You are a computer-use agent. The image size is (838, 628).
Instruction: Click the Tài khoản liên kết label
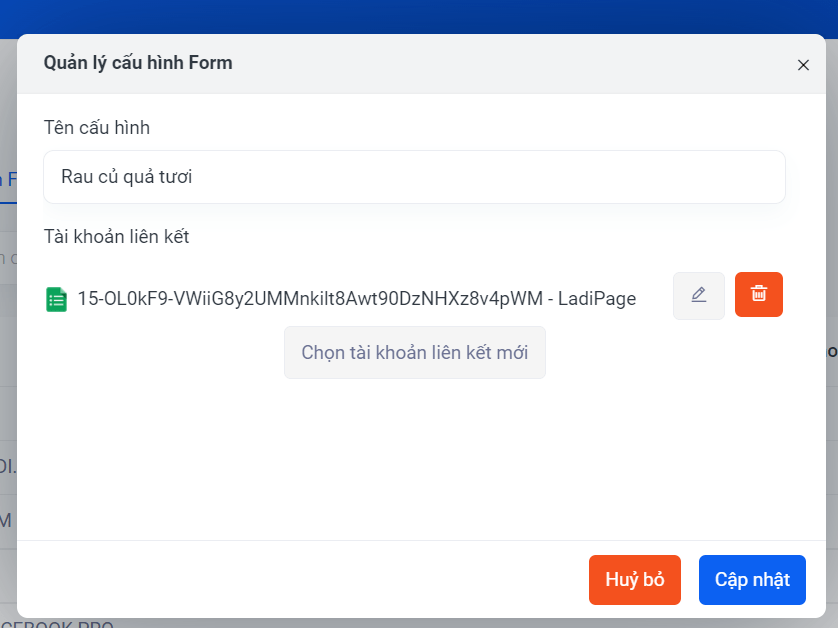(117, 236)
